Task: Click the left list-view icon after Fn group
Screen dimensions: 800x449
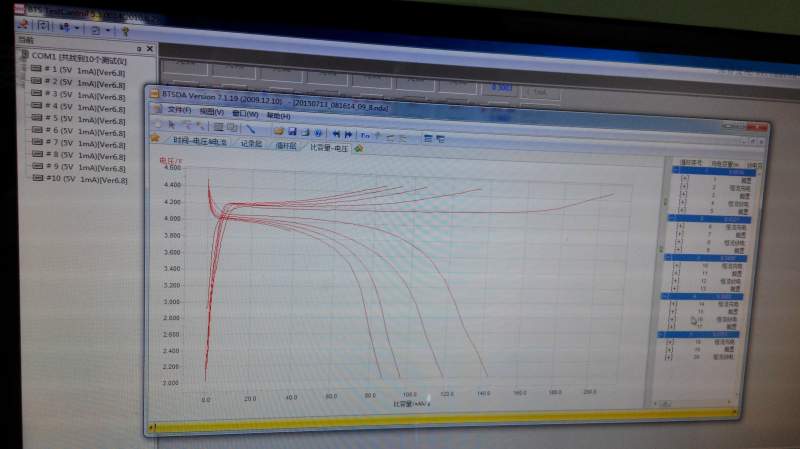Action: pyautogui.click(x=428, y=138)
